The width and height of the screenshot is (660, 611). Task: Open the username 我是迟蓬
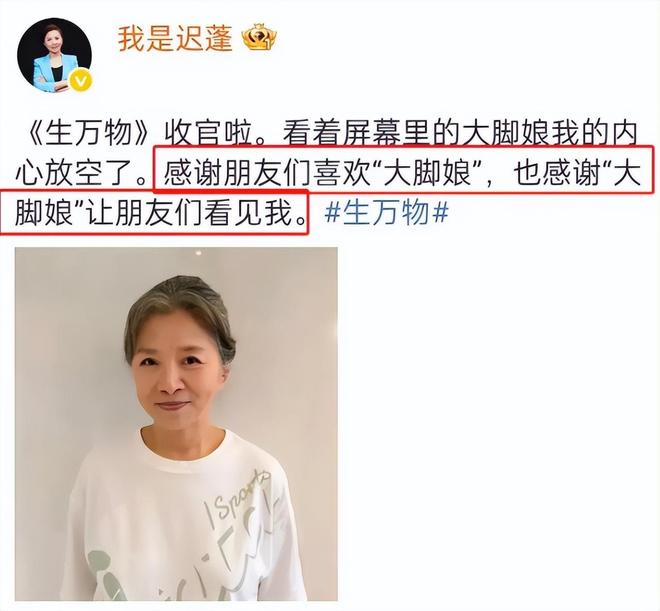point(175,39)
